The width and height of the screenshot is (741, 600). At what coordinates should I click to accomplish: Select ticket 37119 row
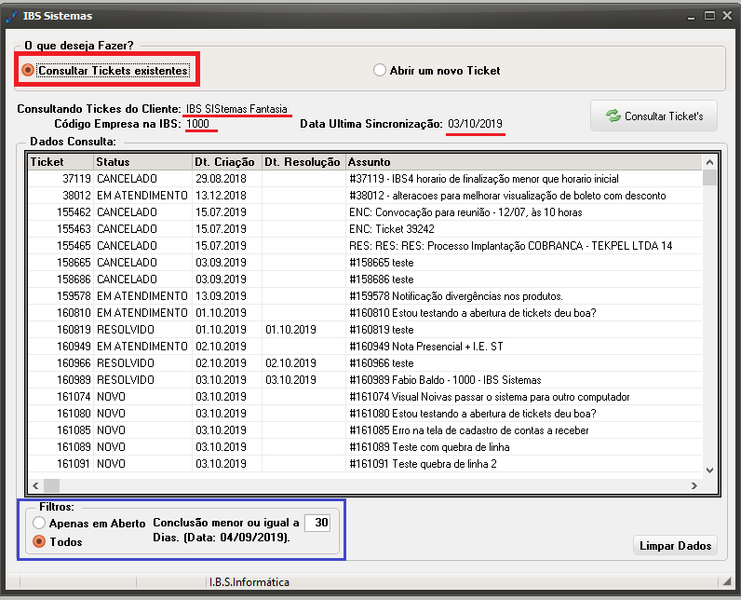(x=365, y=179)
